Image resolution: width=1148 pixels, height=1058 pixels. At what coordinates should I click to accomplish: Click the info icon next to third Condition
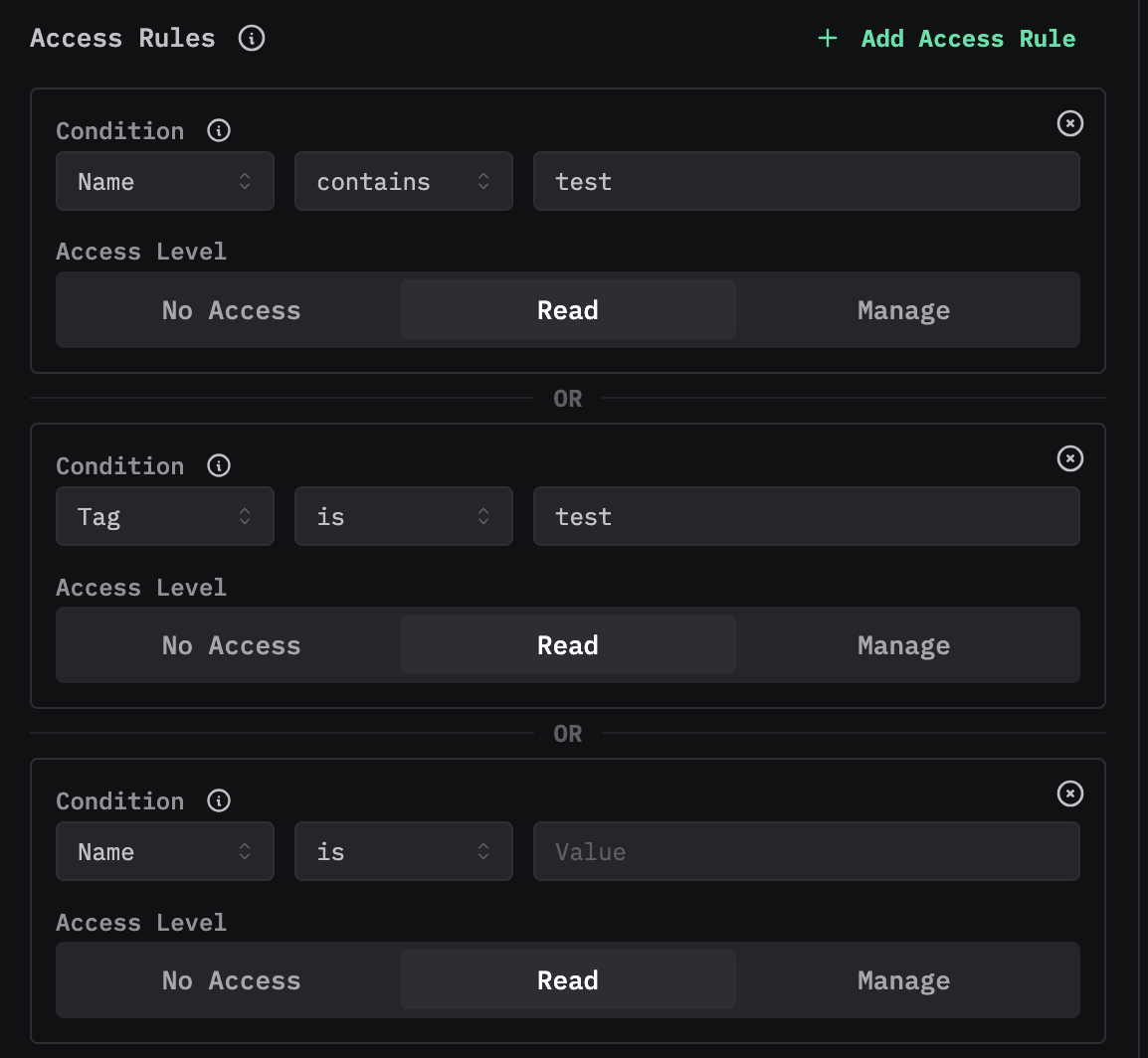(x=218, y=800)
